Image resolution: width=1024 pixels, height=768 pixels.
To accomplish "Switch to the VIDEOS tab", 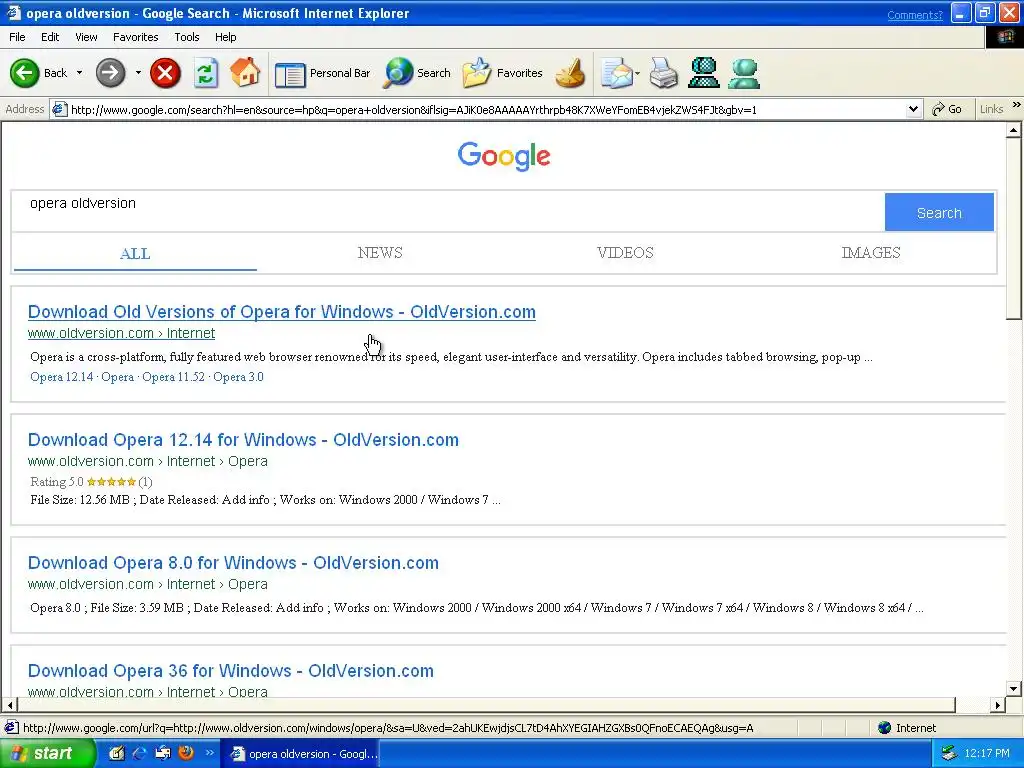I will point(625,253).
